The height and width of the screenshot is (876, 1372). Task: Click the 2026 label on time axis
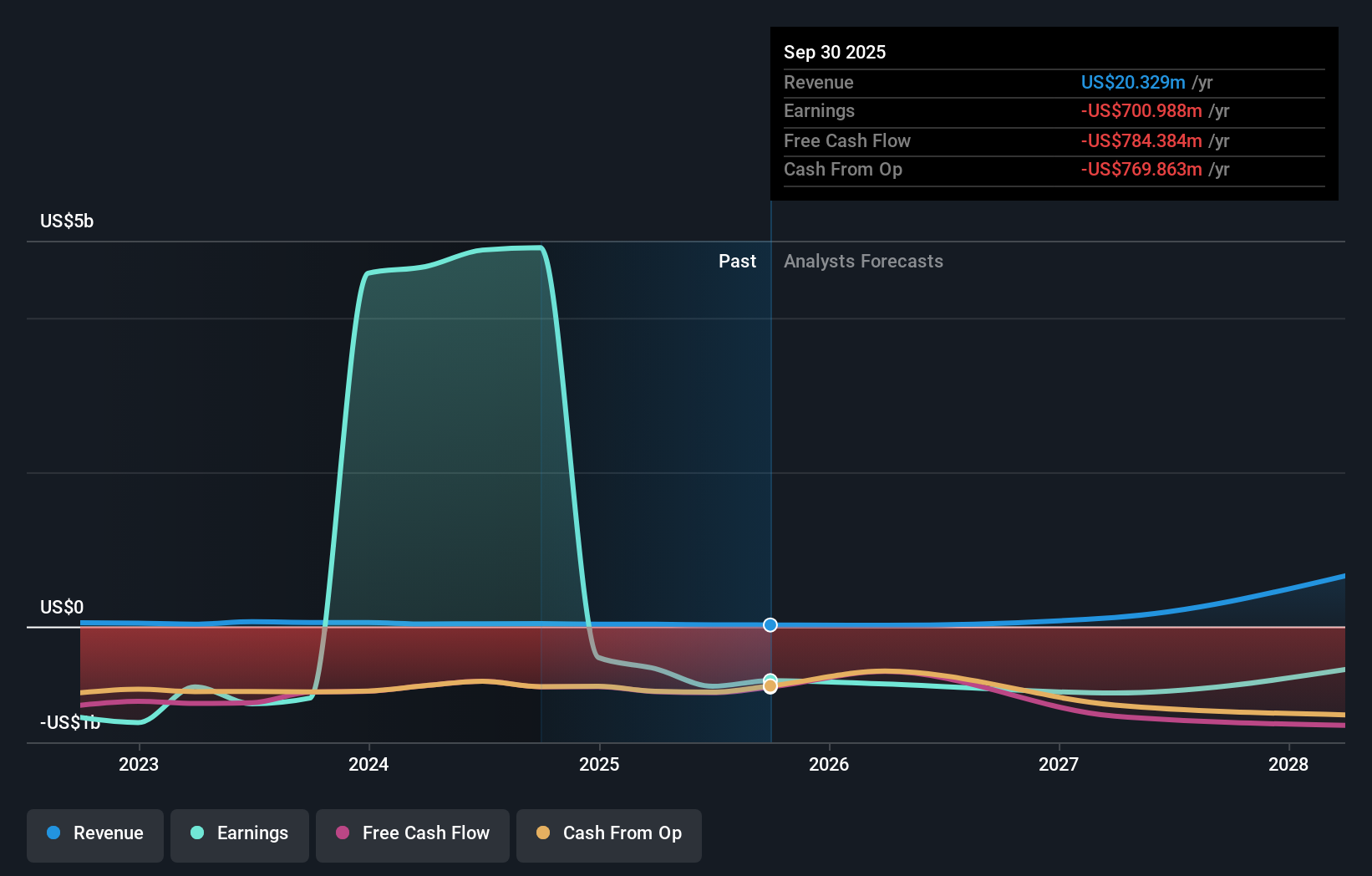(x=829, y=764)
